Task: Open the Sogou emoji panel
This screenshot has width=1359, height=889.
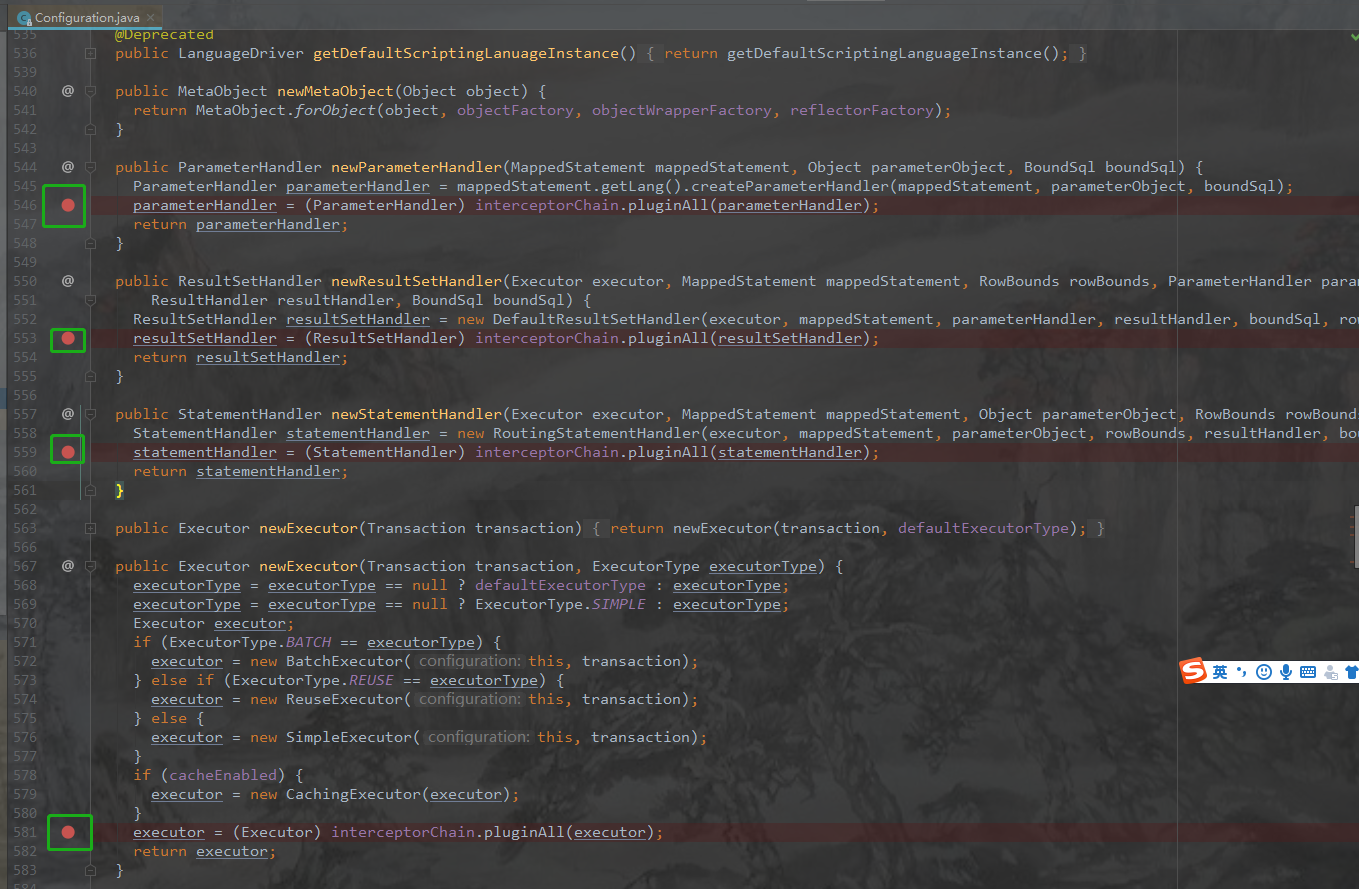Action: (x=1264, y=672)
